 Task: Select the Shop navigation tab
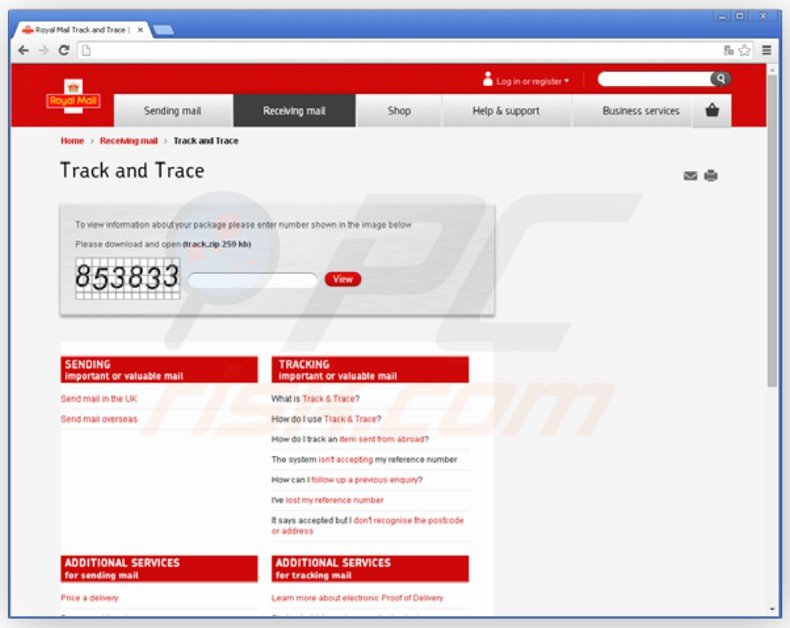399,111
